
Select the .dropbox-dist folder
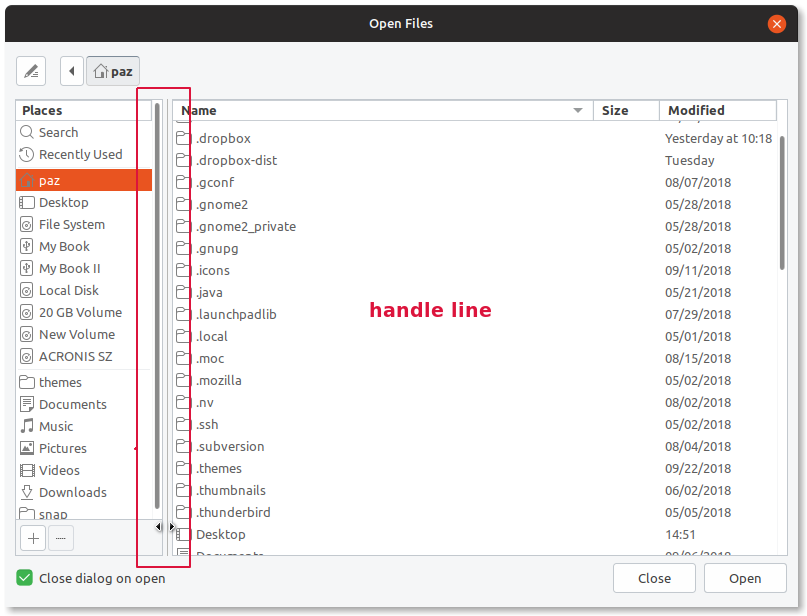click(x=474, y=161)
